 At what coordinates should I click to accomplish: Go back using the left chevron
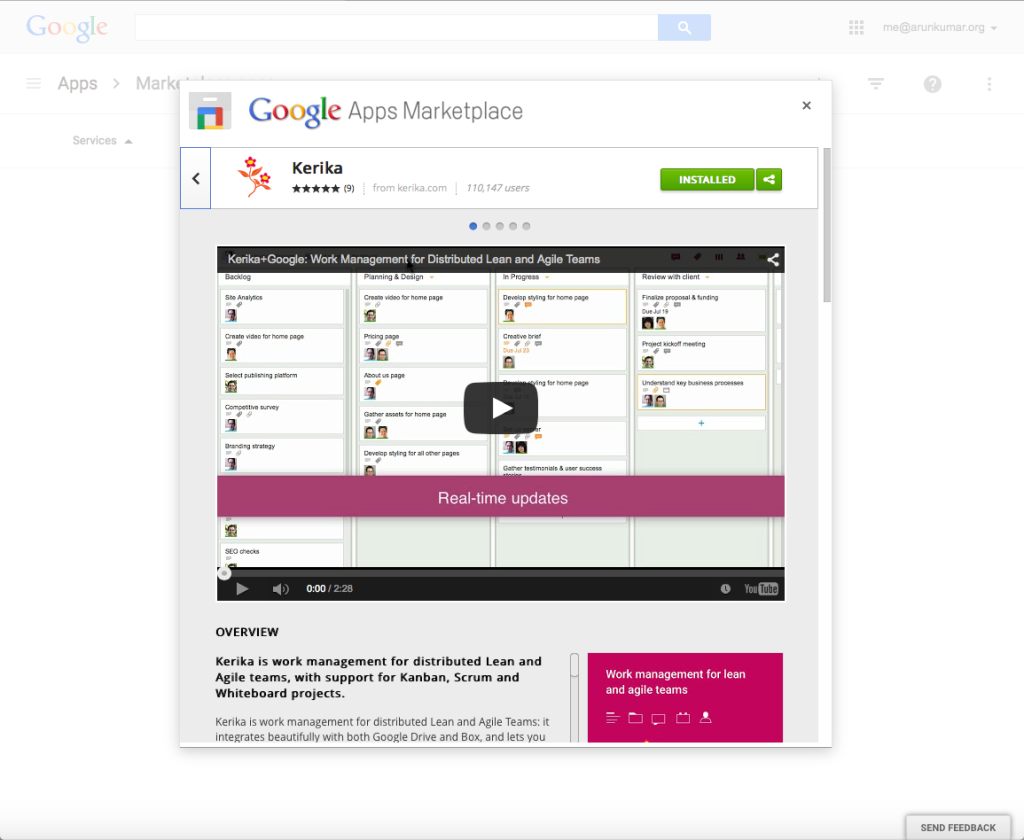[195, 178]
